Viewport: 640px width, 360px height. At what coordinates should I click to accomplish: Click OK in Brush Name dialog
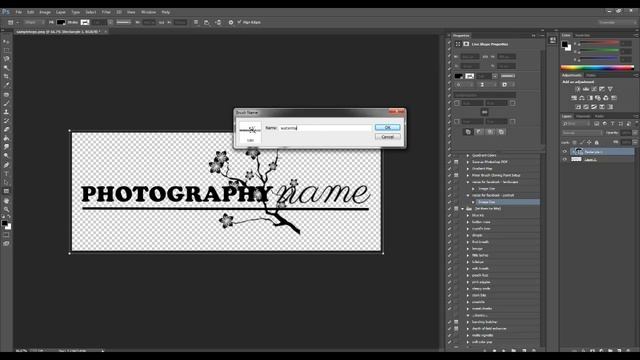(387, 128)
